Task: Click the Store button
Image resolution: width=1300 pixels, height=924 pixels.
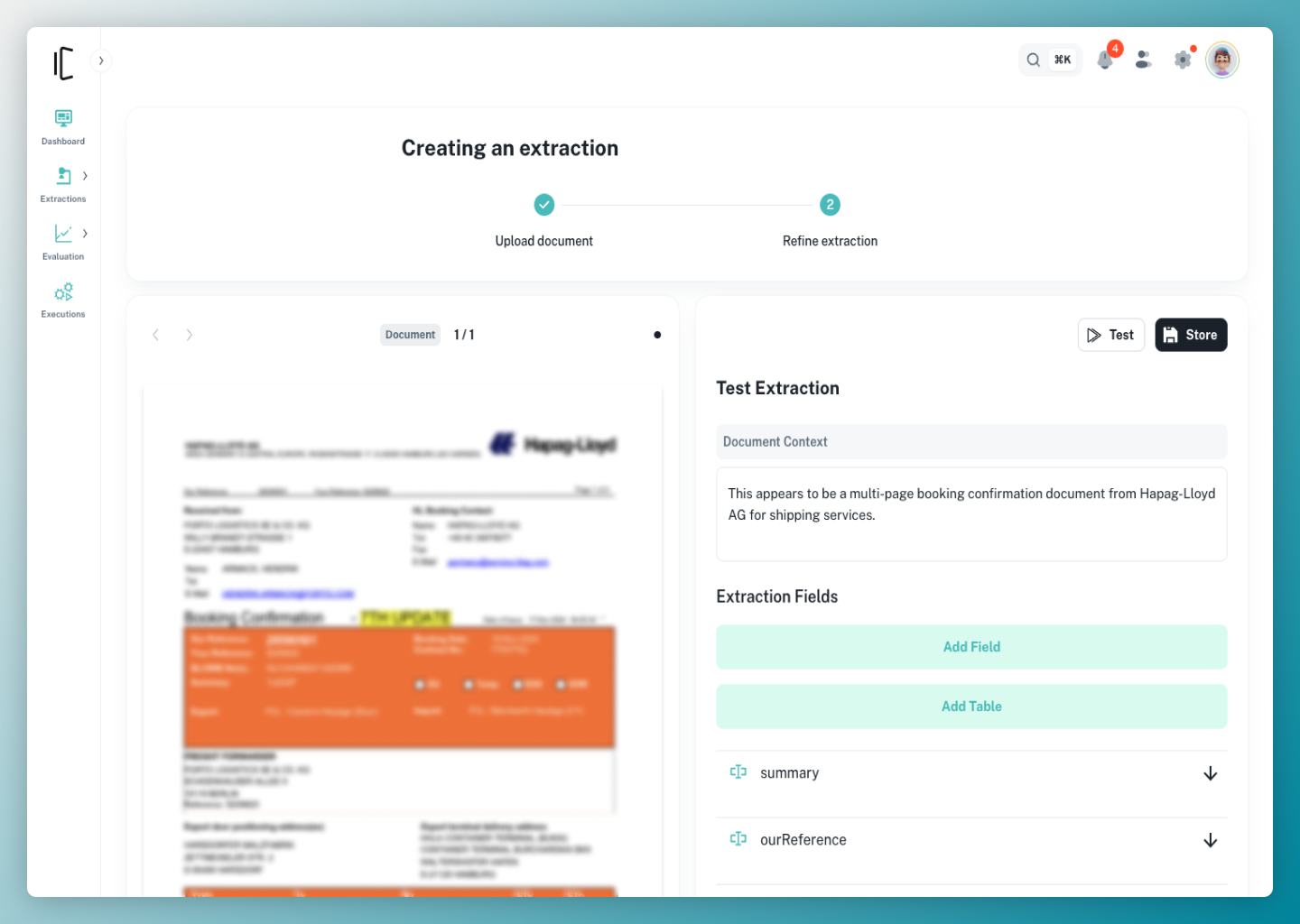Action: coord(1191,335)
